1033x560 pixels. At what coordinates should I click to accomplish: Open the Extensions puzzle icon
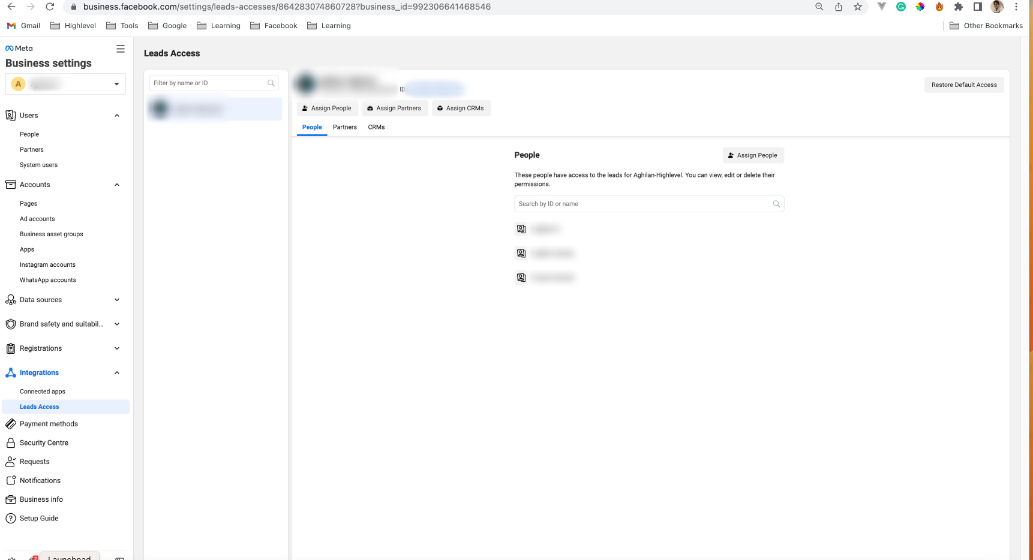click(x=959, y=7)
